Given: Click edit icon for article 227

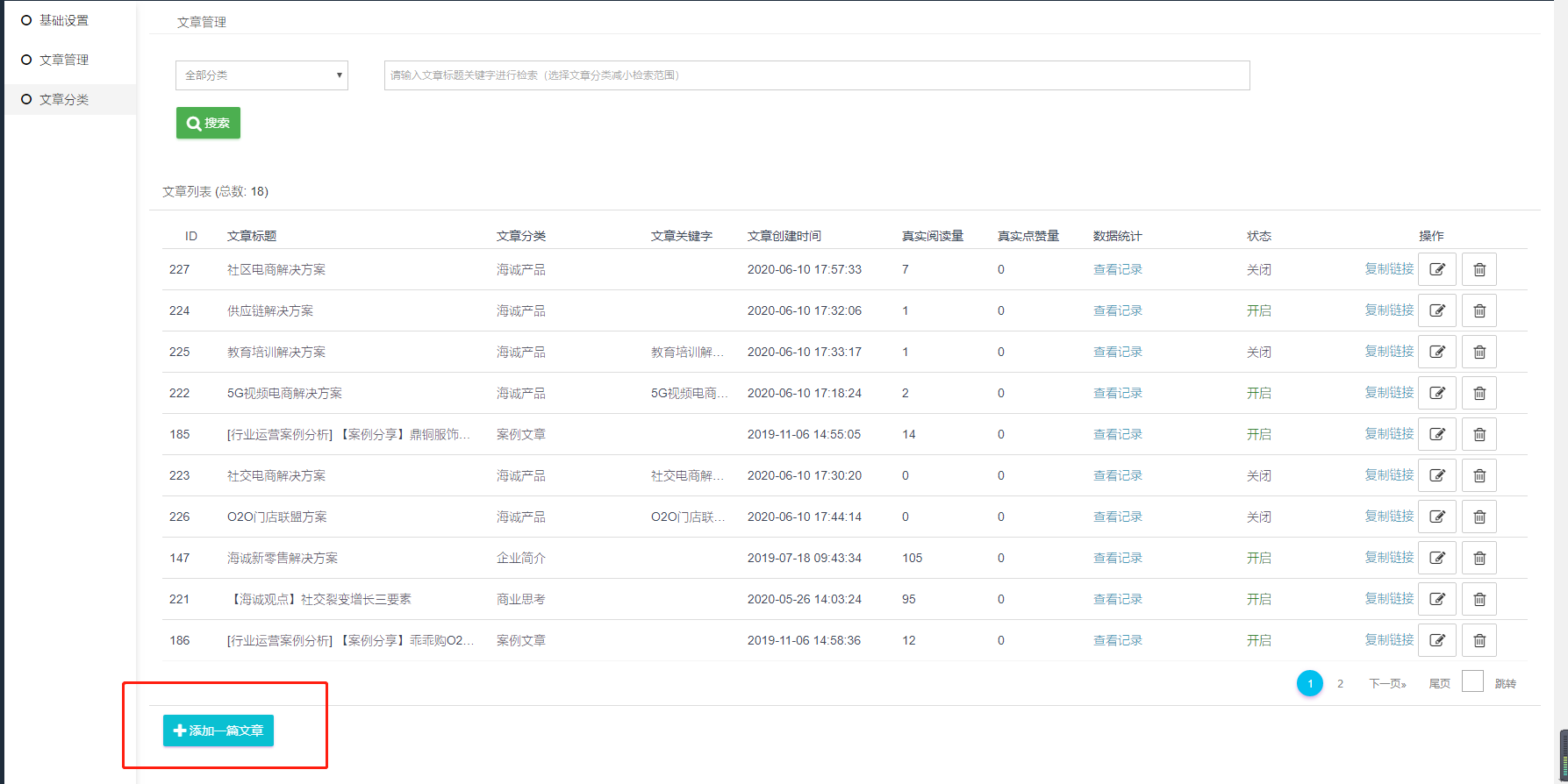Looking at the screenshot, I should click(1436, 269).
